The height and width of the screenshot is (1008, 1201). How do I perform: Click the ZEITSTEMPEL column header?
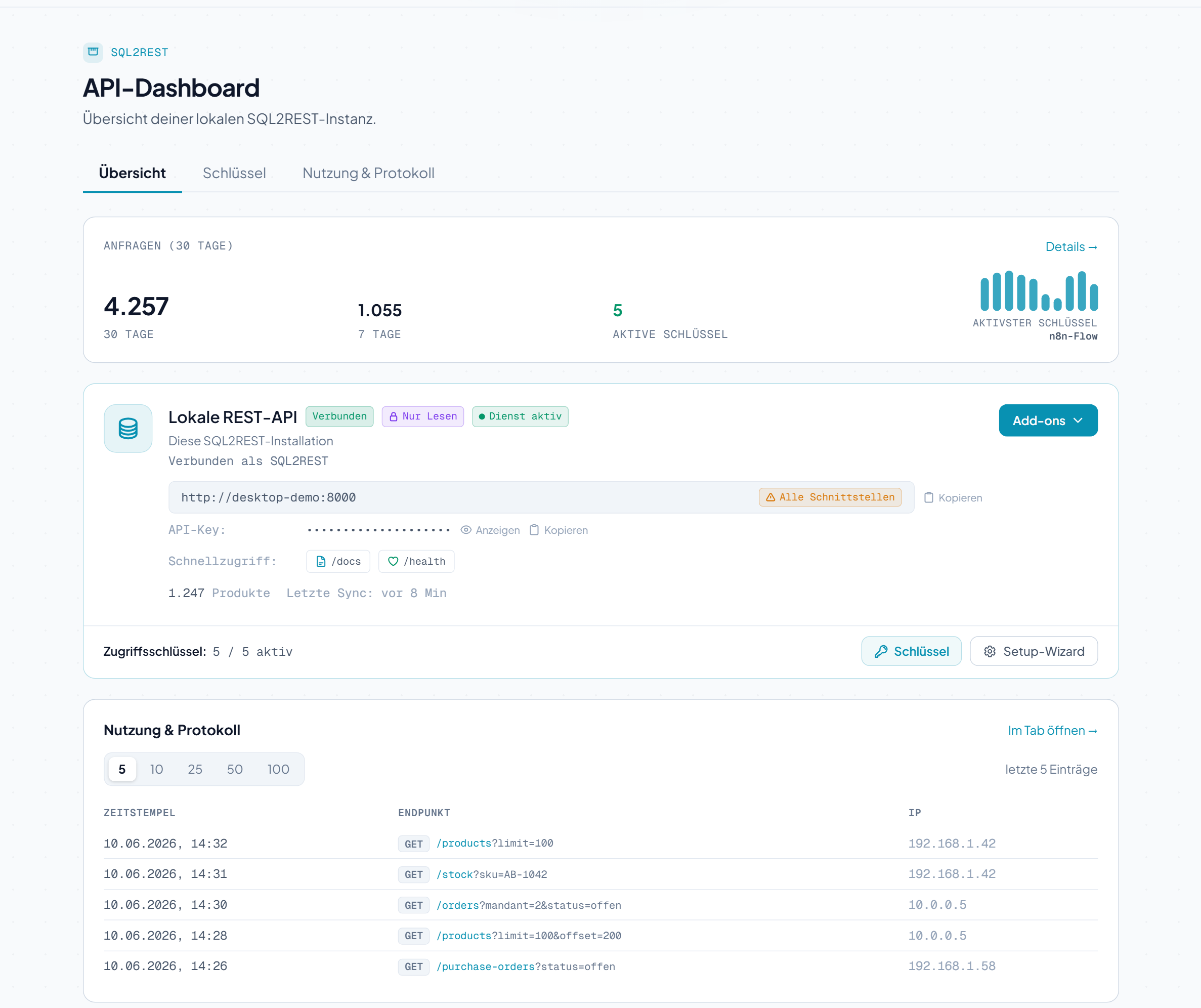(140, 814)
